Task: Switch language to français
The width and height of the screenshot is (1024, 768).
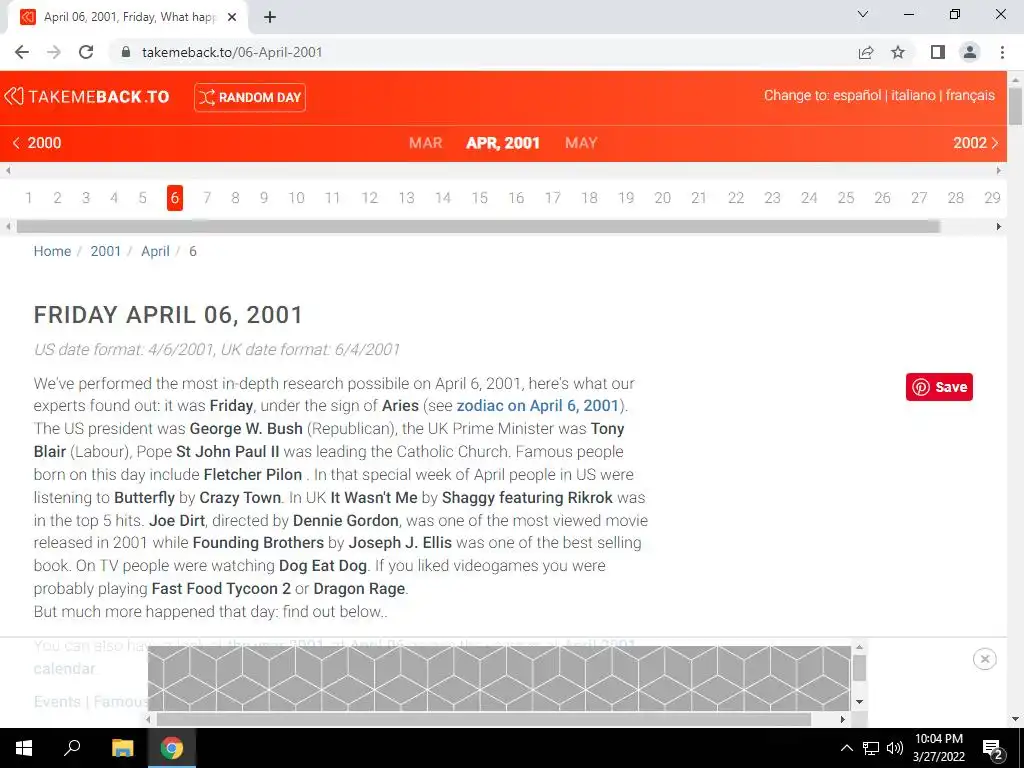Action: [x=970, y=95]
